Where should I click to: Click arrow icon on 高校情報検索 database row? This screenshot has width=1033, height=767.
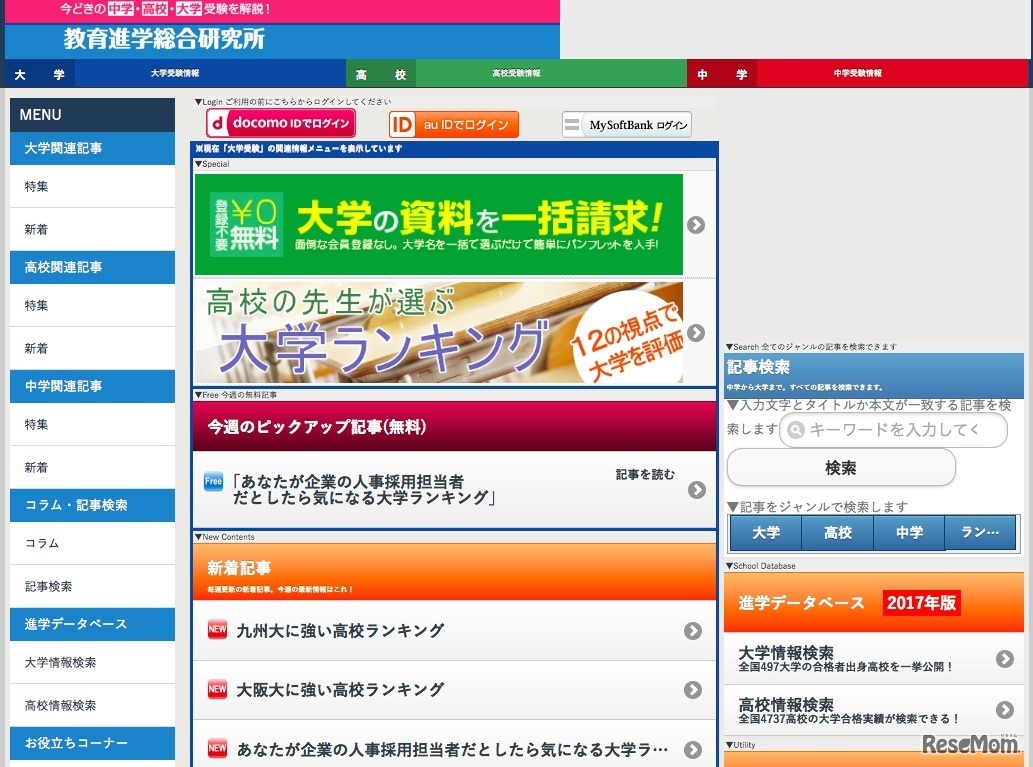[x=1005, y=710]
